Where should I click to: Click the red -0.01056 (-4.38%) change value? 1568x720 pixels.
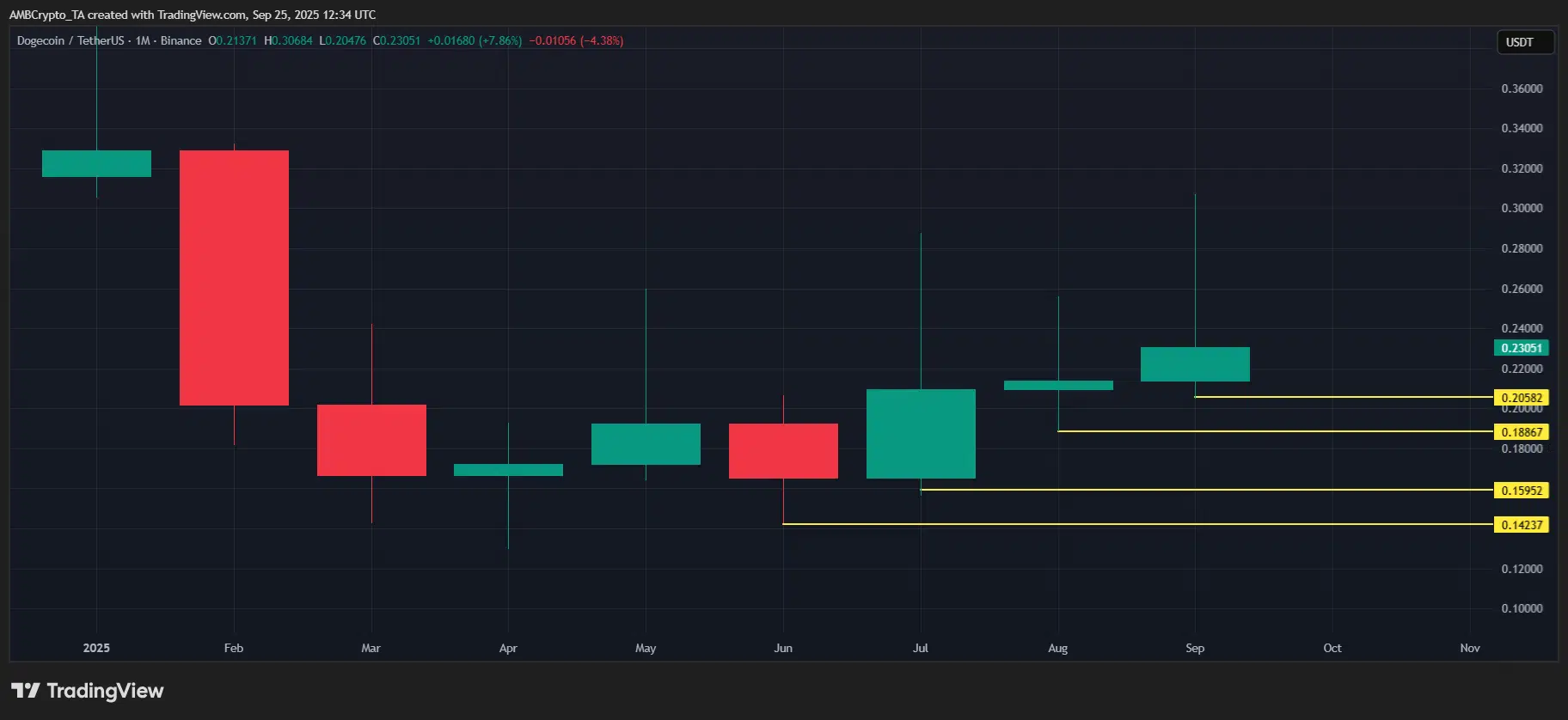pyautogui.click(x=576, y=40)
